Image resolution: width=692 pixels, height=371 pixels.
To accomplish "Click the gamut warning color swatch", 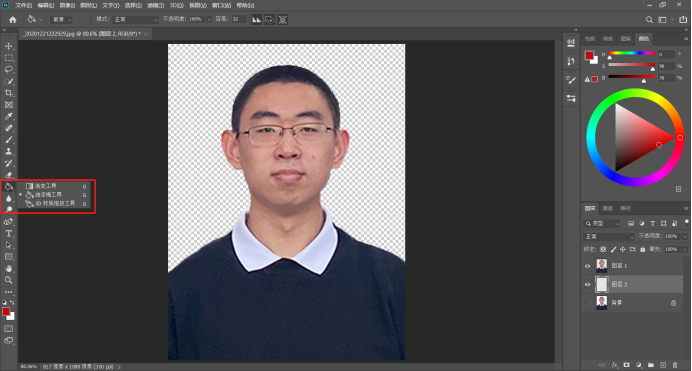I will 594,79.
